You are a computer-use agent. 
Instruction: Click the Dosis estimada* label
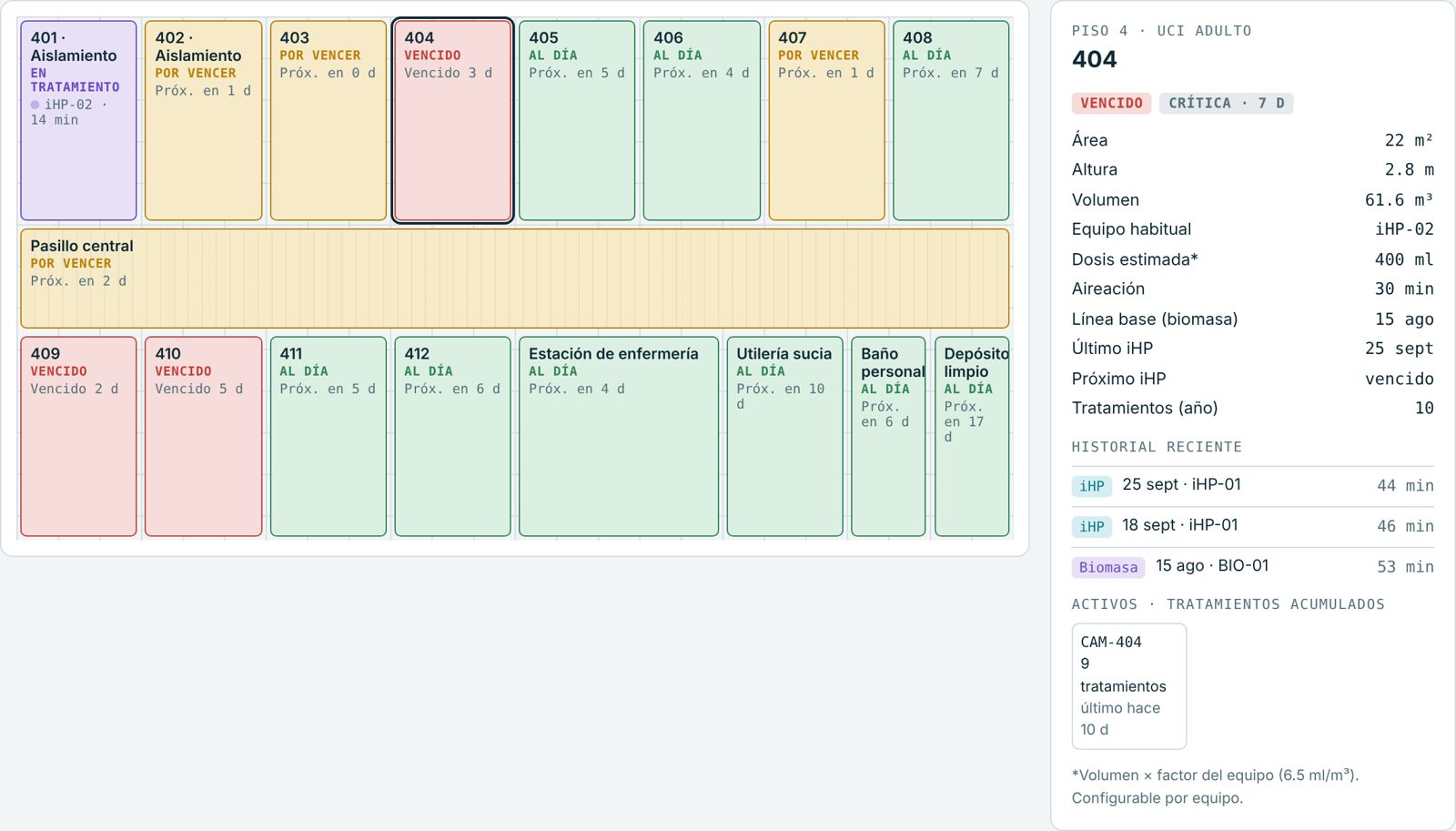click(1135, 259)
